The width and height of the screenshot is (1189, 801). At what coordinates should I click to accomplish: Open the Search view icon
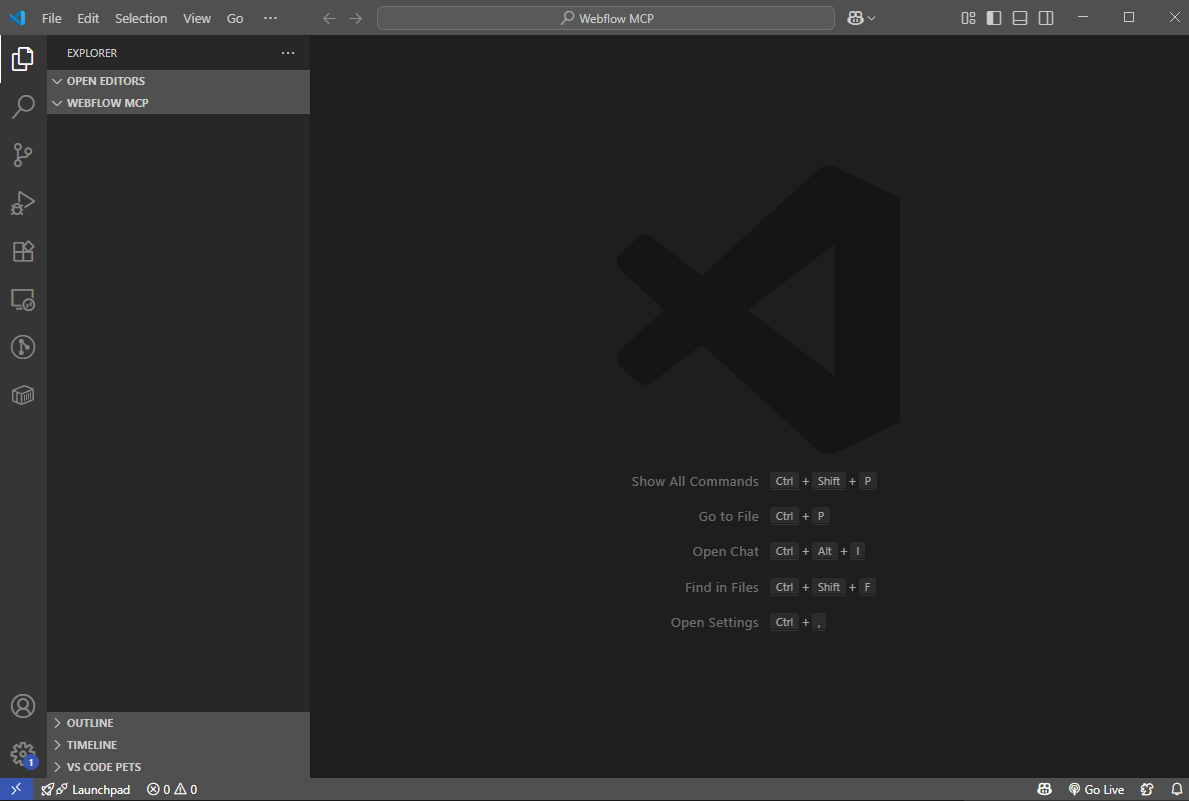click(x=23, y=107)
